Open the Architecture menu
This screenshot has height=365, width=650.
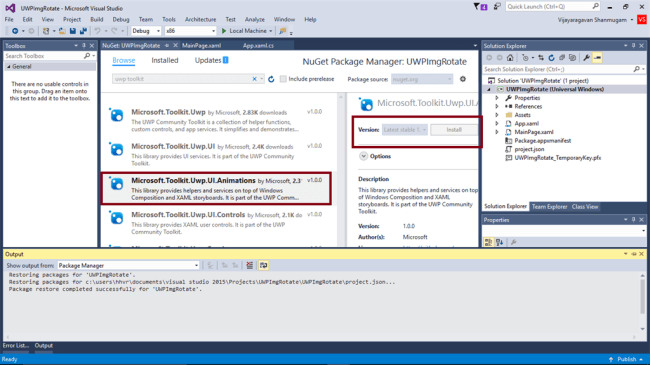(200, 19)
